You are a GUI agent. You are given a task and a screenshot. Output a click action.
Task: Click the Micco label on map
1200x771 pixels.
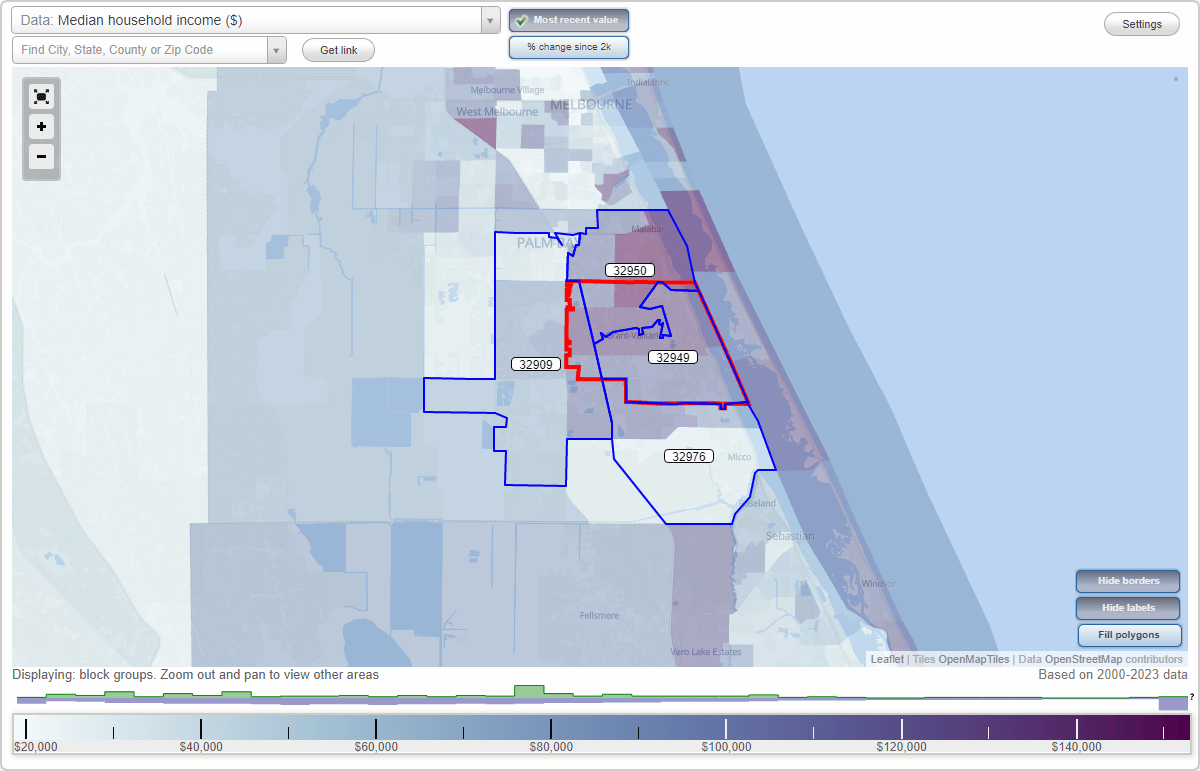(739, 457)
